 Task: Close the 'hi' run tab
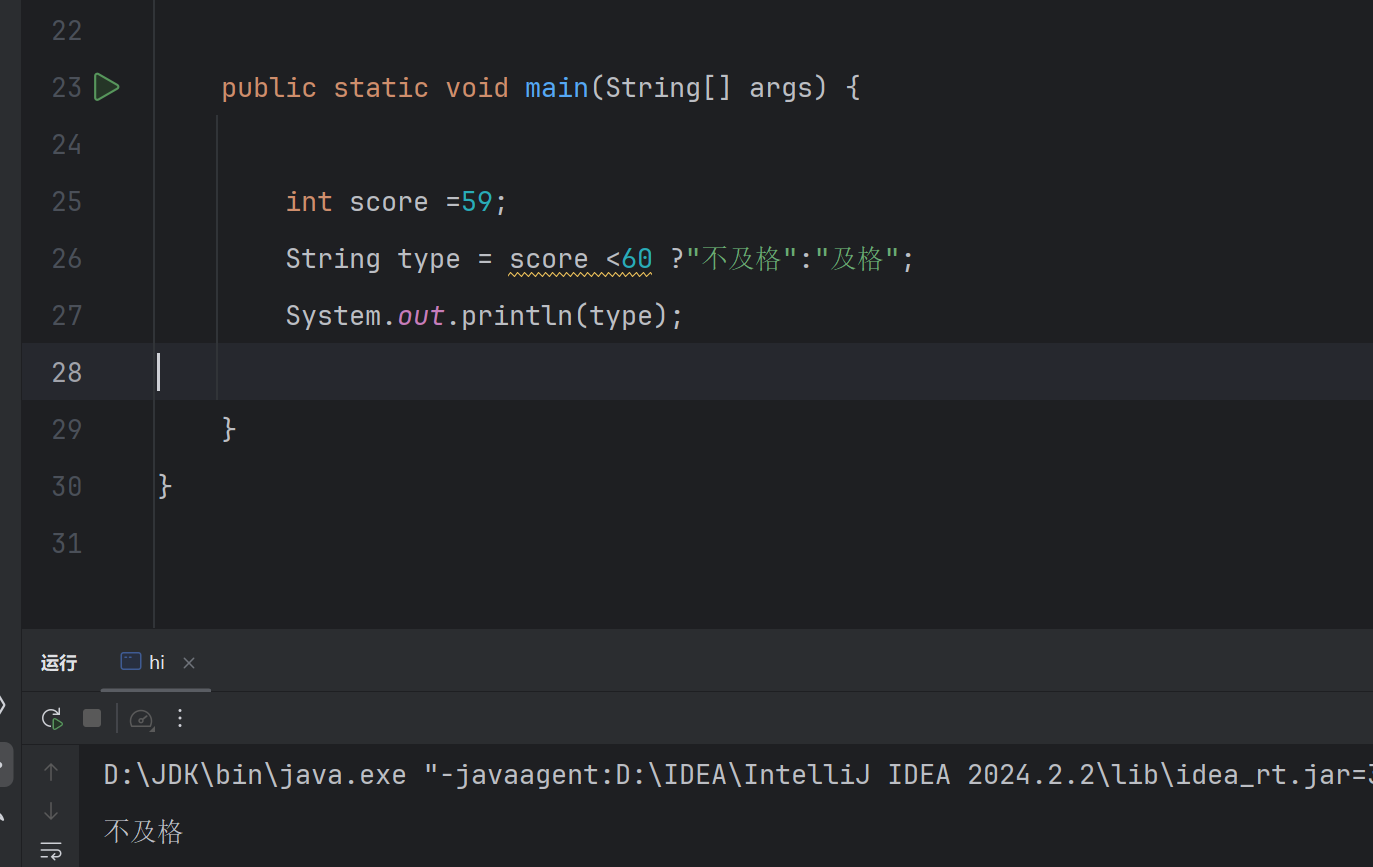[189, 663]
